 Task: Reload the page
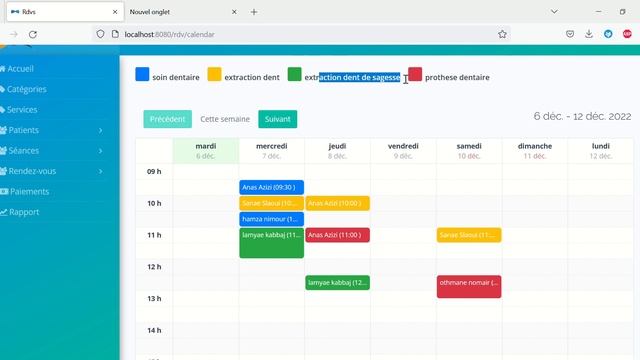click(33, 34)
